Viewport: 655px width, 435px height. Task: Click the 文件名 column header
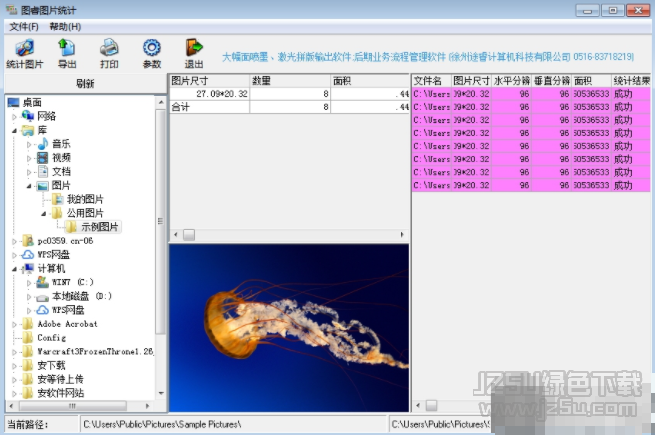pos(432,81)
